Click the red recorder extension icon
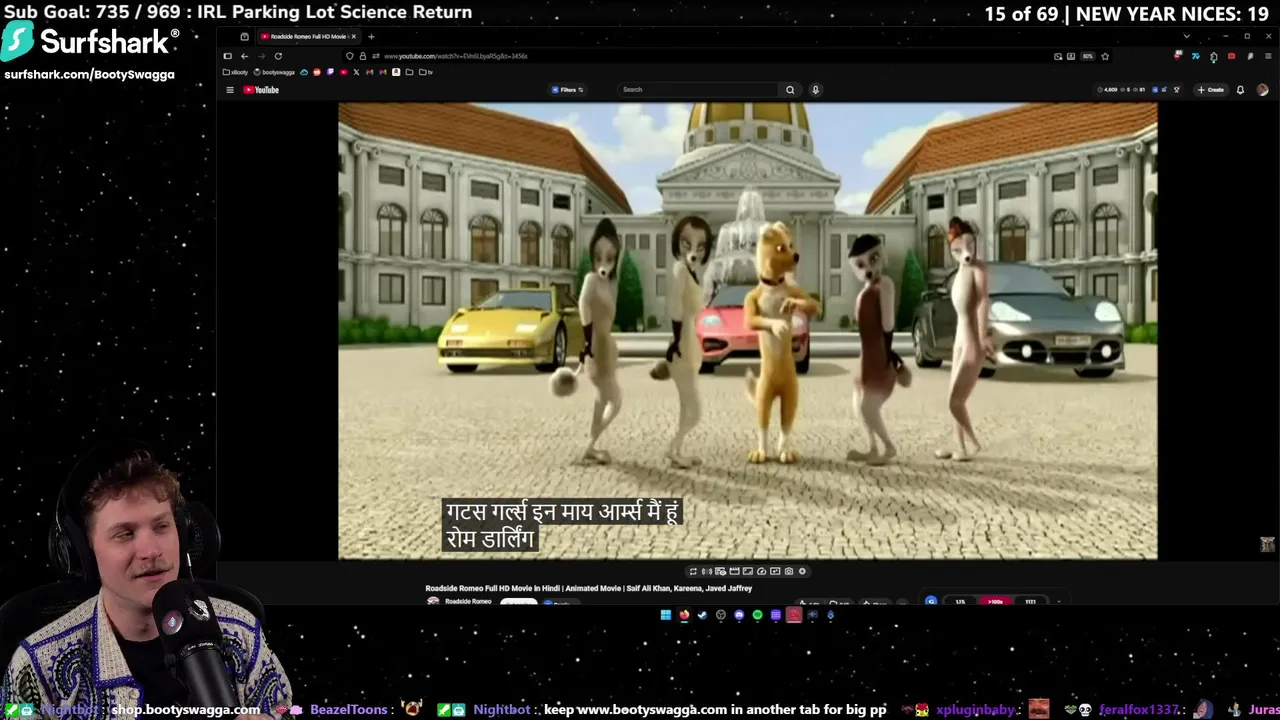Screen dimensions: 1280x720 point(1231,56)
